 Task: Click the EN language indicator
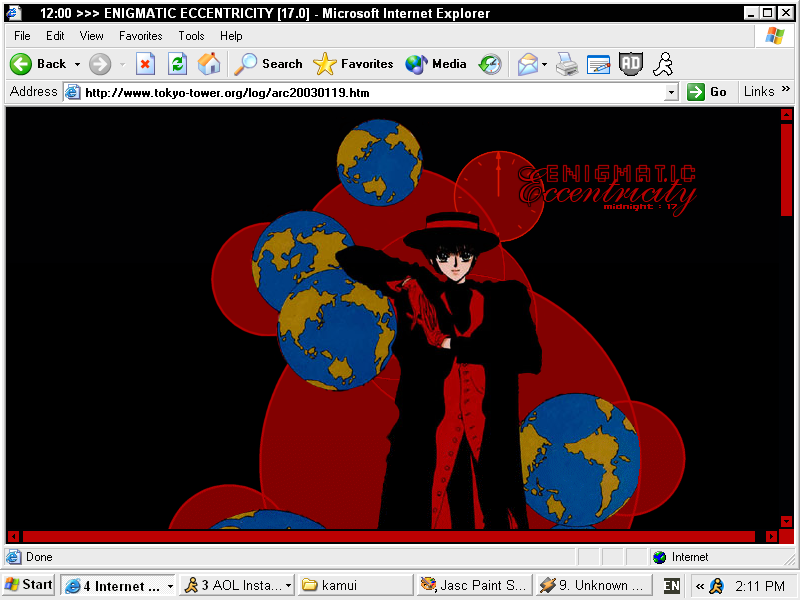[671, 586]
